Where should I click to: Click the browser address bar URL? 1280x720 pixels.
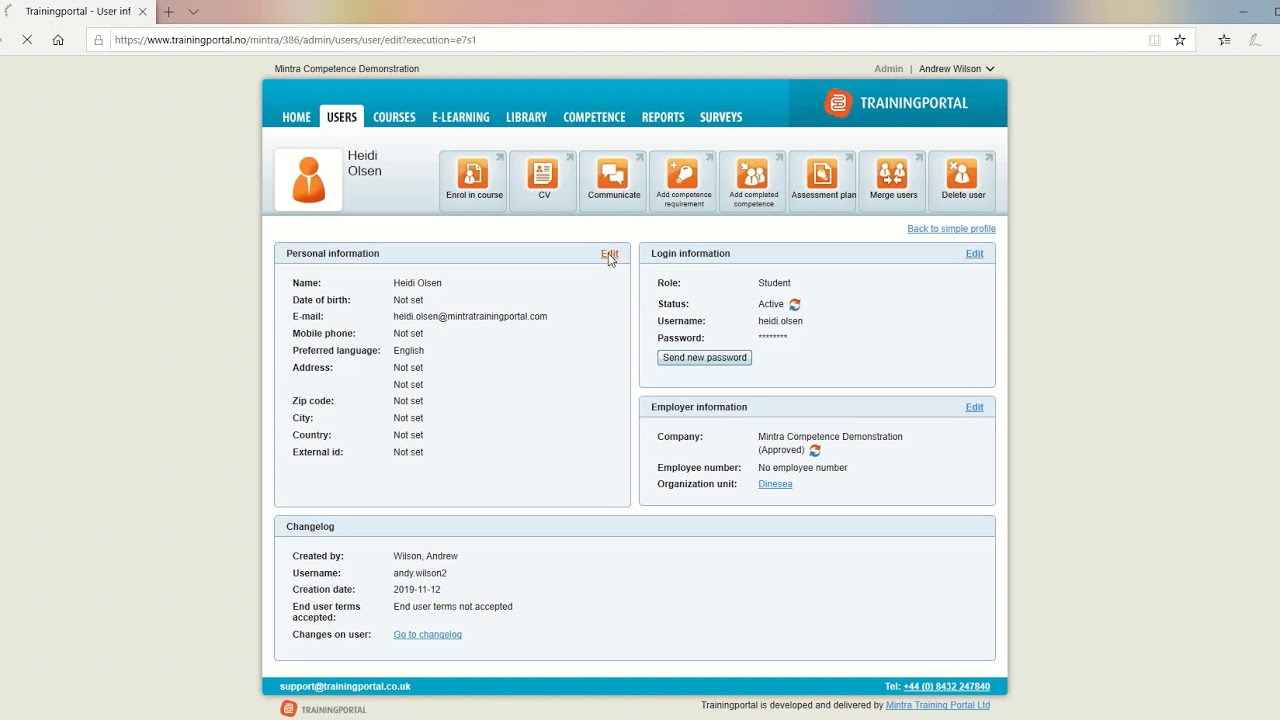295,40
